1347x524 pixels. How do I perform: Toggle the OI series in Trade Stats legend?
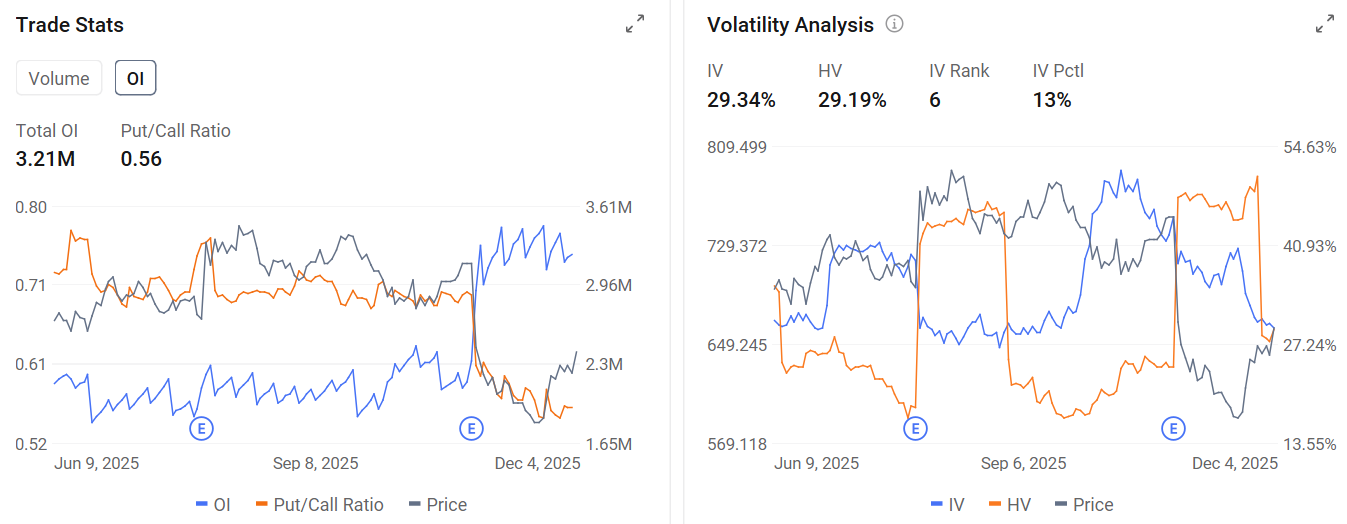point(213,505)
